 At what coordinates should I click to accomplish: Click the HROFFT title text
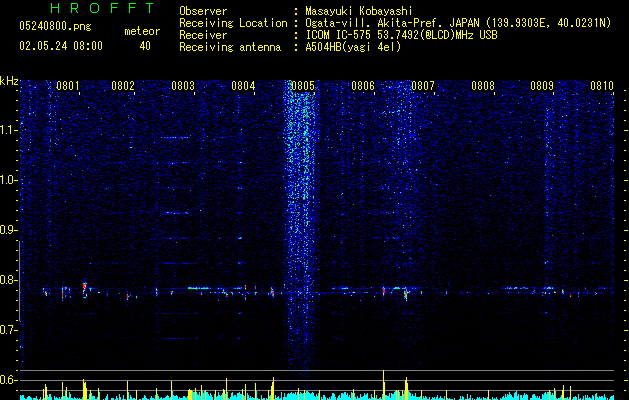pos(103,8)
